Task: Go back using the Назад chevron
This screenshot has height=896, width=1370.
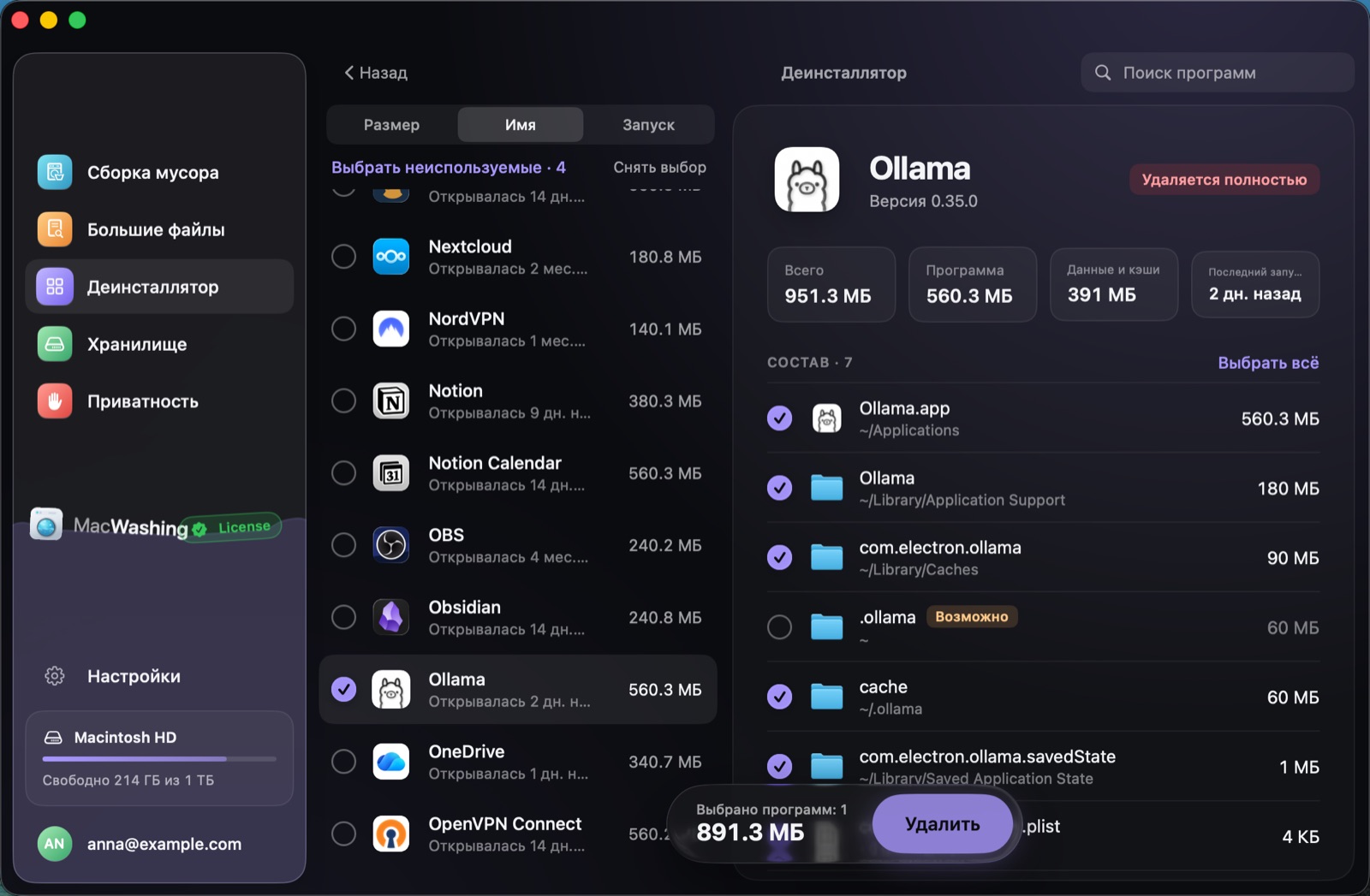Action: pos(349,73)
